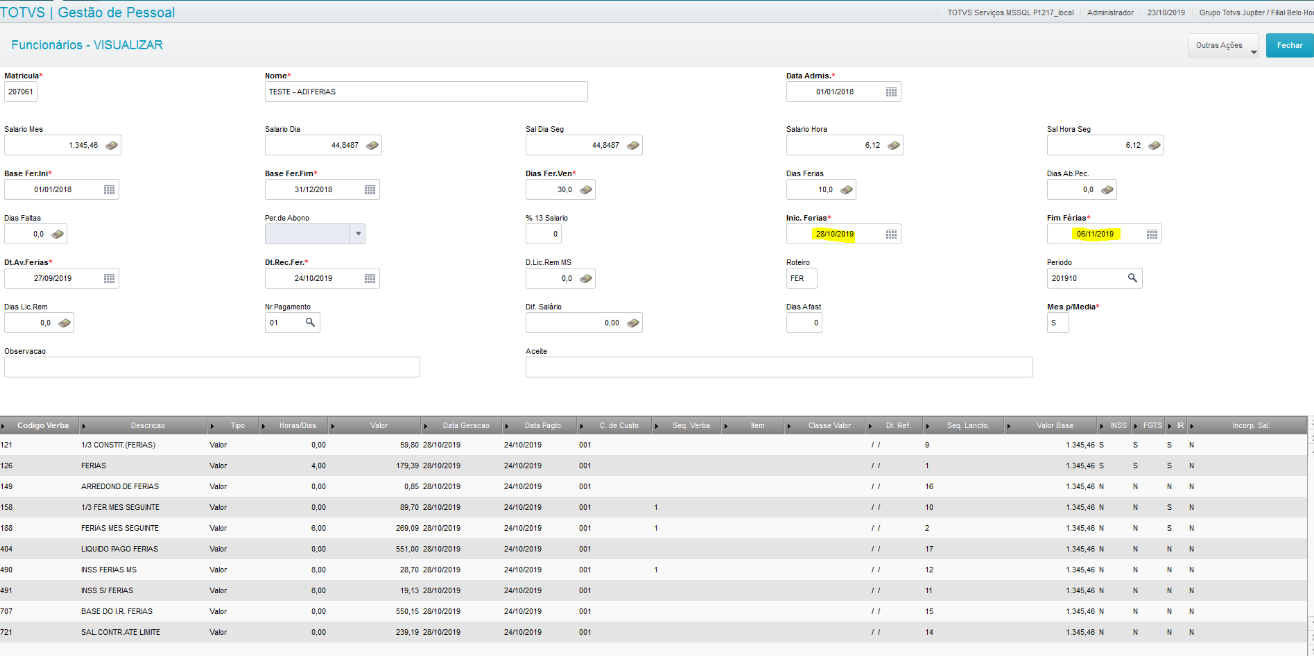Screen dimensions: 1314x656
Task: Select the ARREDOND.DE FERIAS row
Action: pos(653,487)
